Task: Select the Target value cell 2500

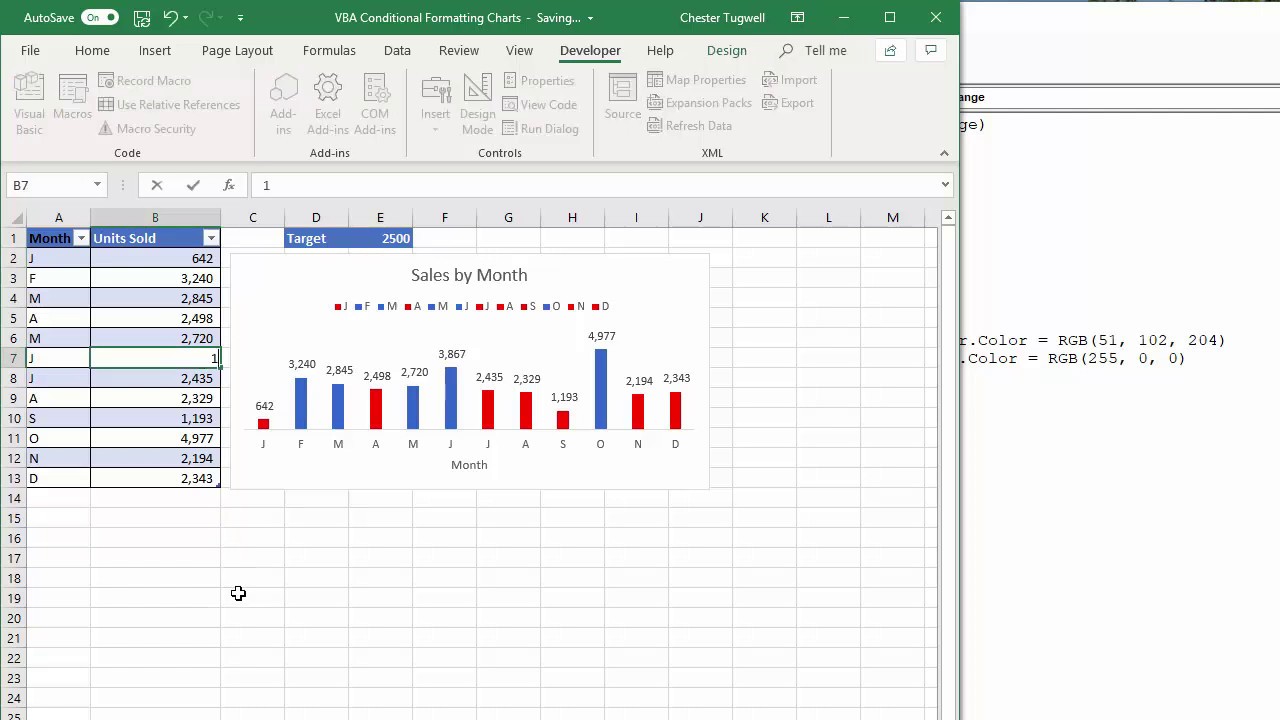Action: [x=381, y=238]
